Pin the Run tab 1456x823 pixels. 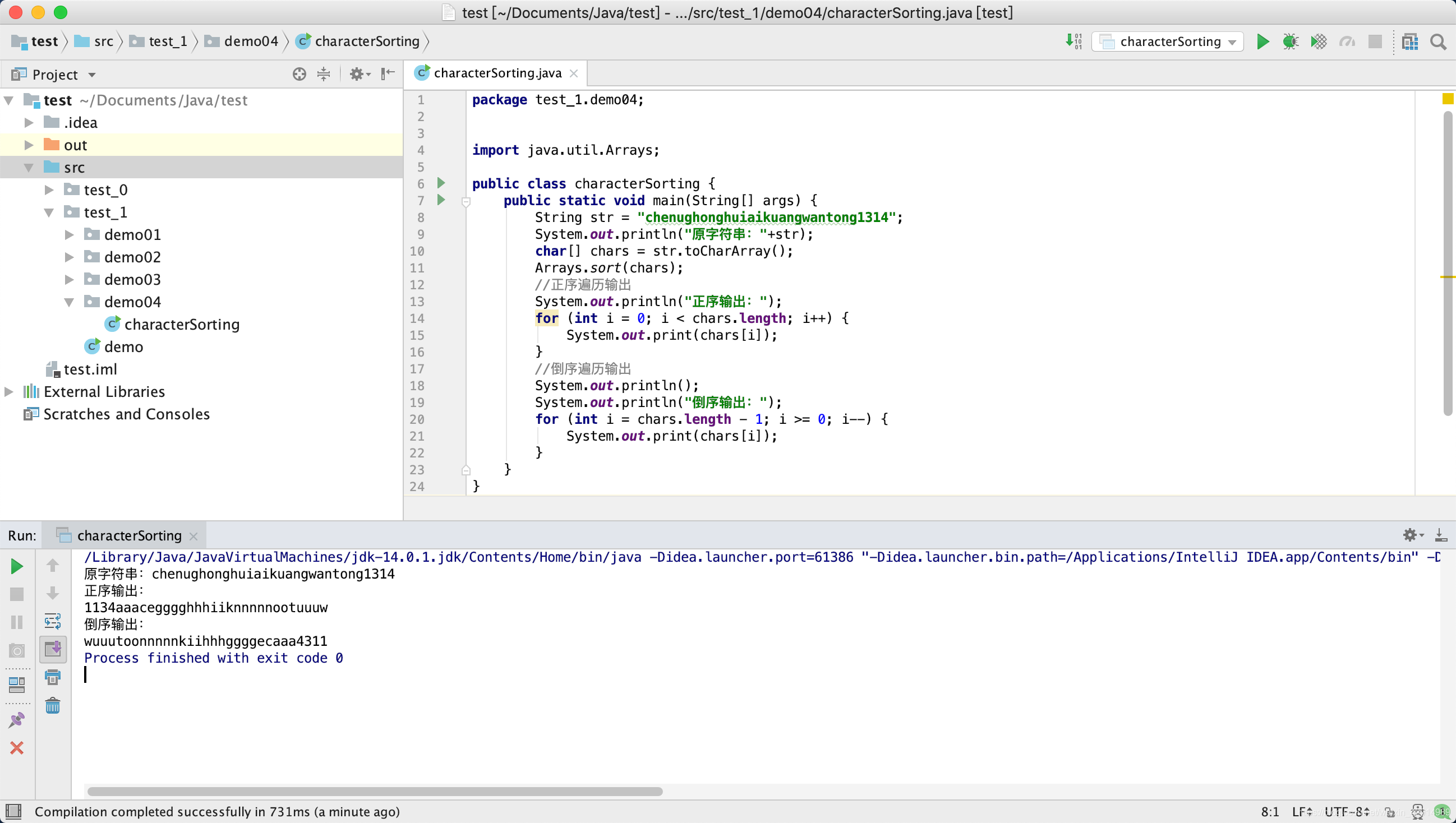(x=17, y=719)
